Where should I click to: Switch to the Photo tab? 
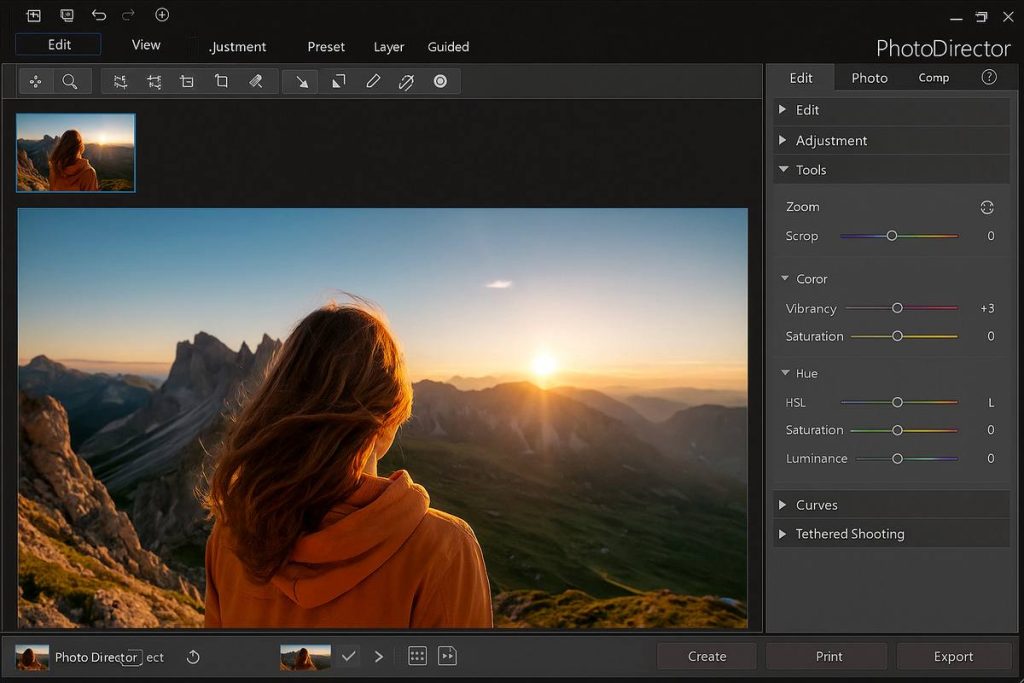(x=869, y=77)
